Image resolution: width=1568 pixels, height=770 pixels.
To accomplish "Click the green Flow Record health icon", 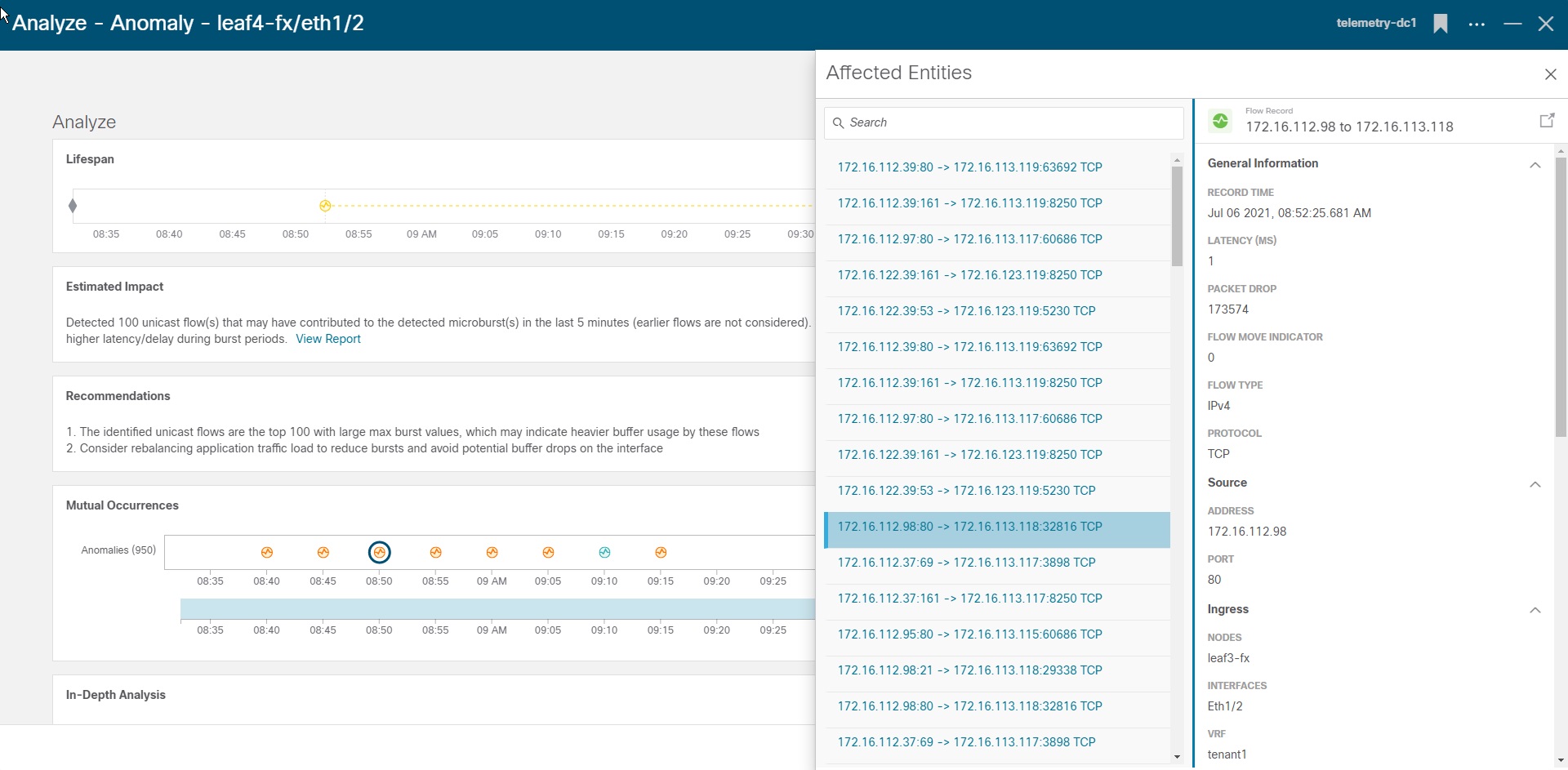I will coord(1220,120).
